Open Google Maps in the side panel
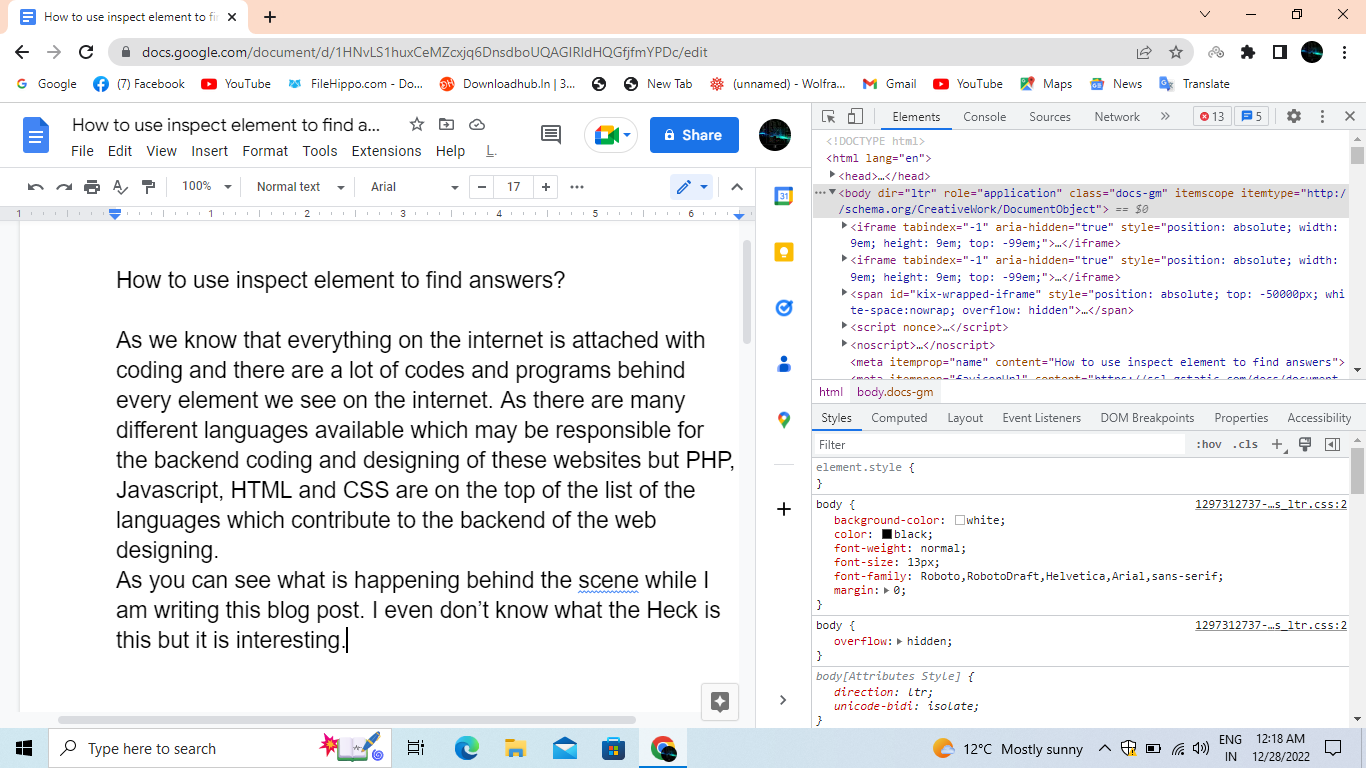 point(784,420)
